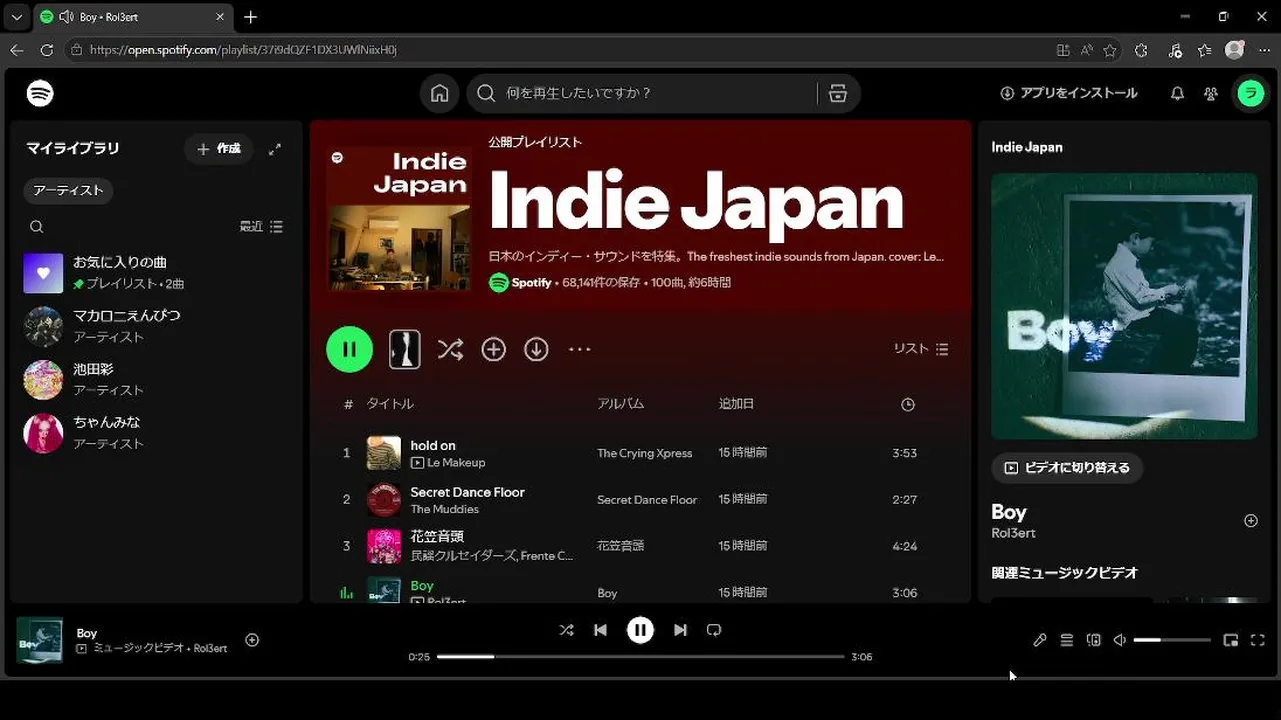Viewport: 1281px width, 720px height.
Task: Open connect to a device
Action: coord(1094,640)
